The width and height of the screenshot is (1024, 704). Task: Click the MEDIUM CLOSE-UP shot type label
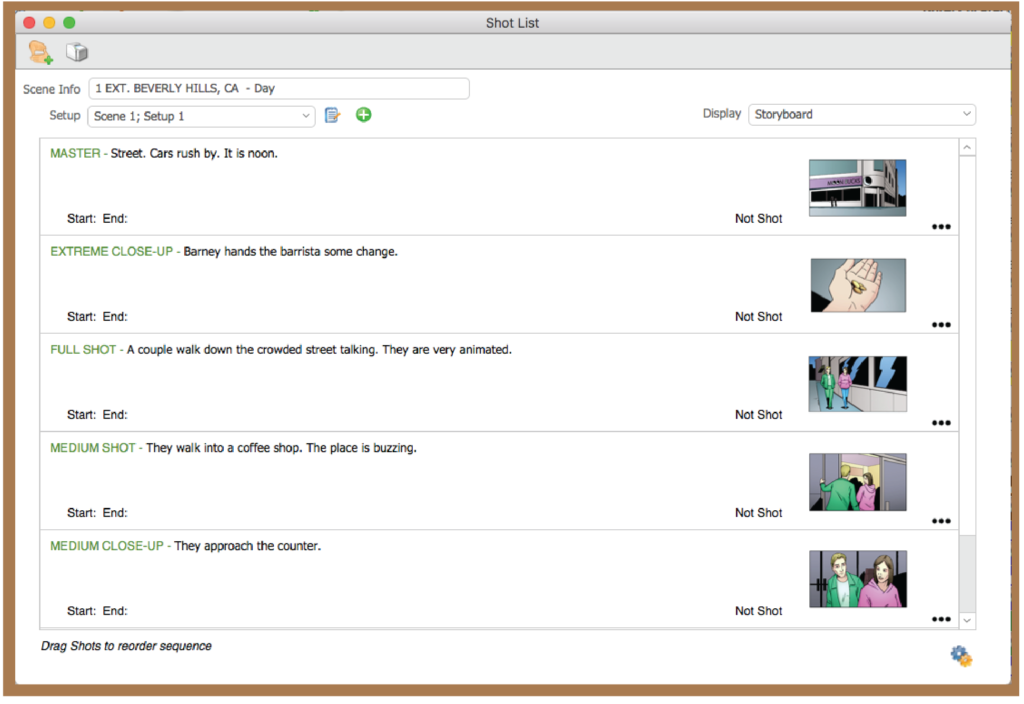(x=107, y=546)
